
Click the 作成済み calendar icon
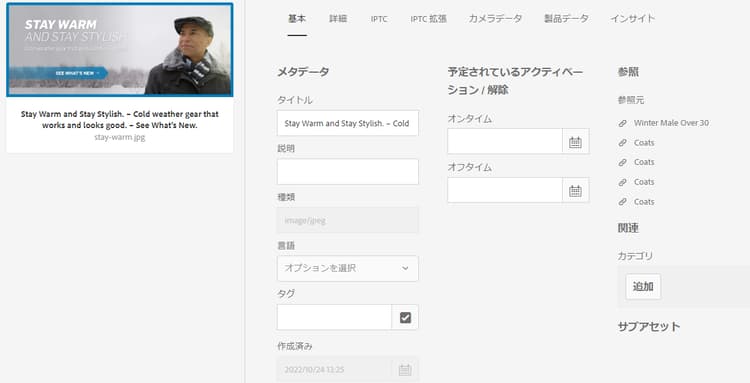[405, 370]
